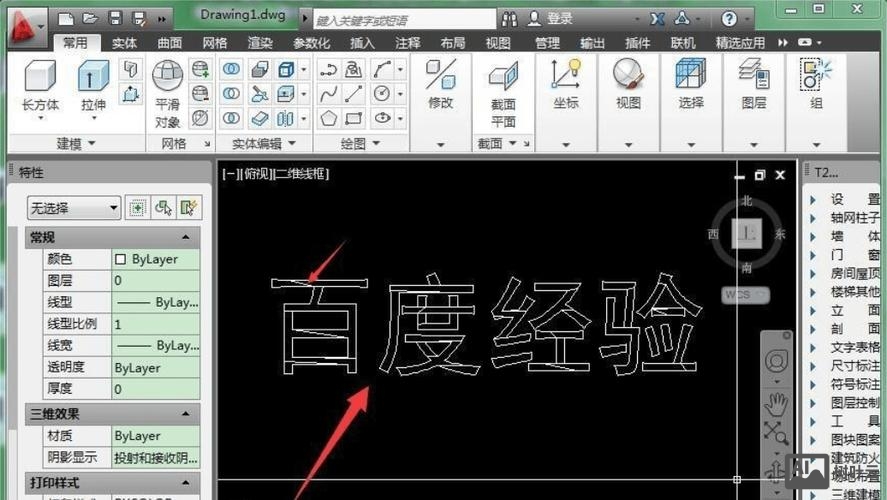Open the 组 group panel
Viewport: 887px width, 500px height.
(816, 84)
